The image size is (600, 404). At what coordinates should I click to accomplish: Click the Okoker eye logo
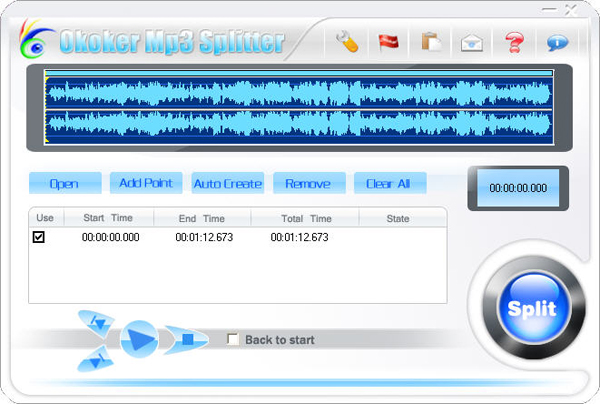(35, 41)
